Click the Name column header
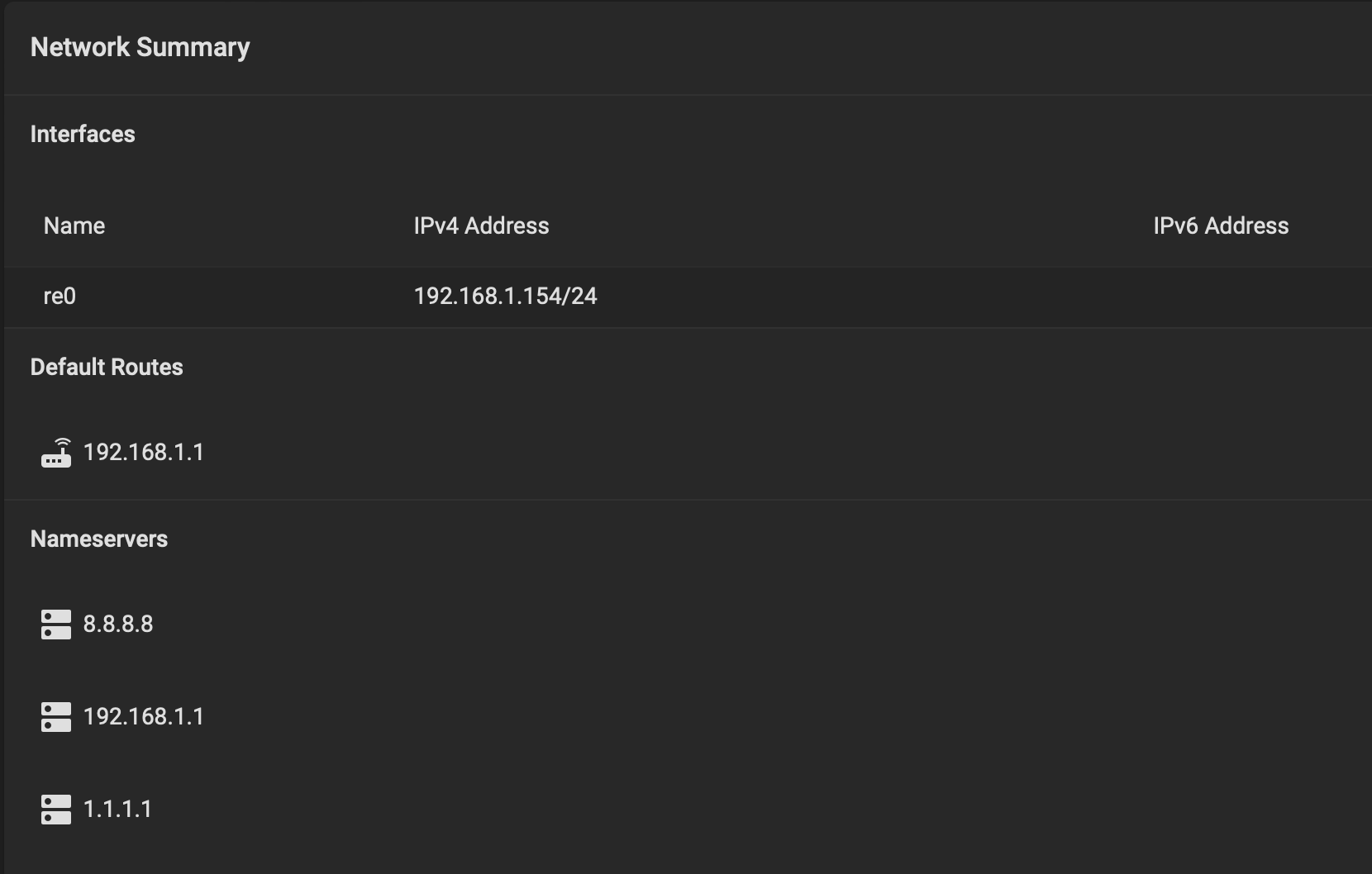1372x874 pixels. point(74,226)
